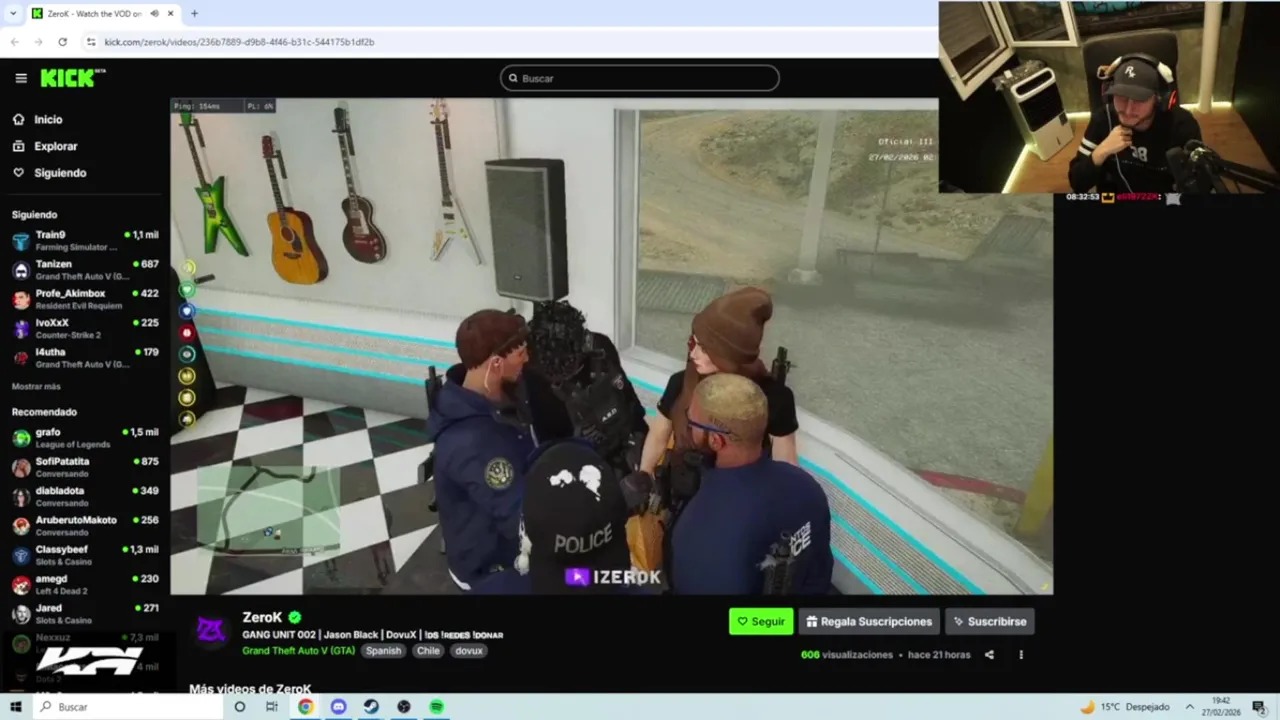Reload the page

click(62, 42)
